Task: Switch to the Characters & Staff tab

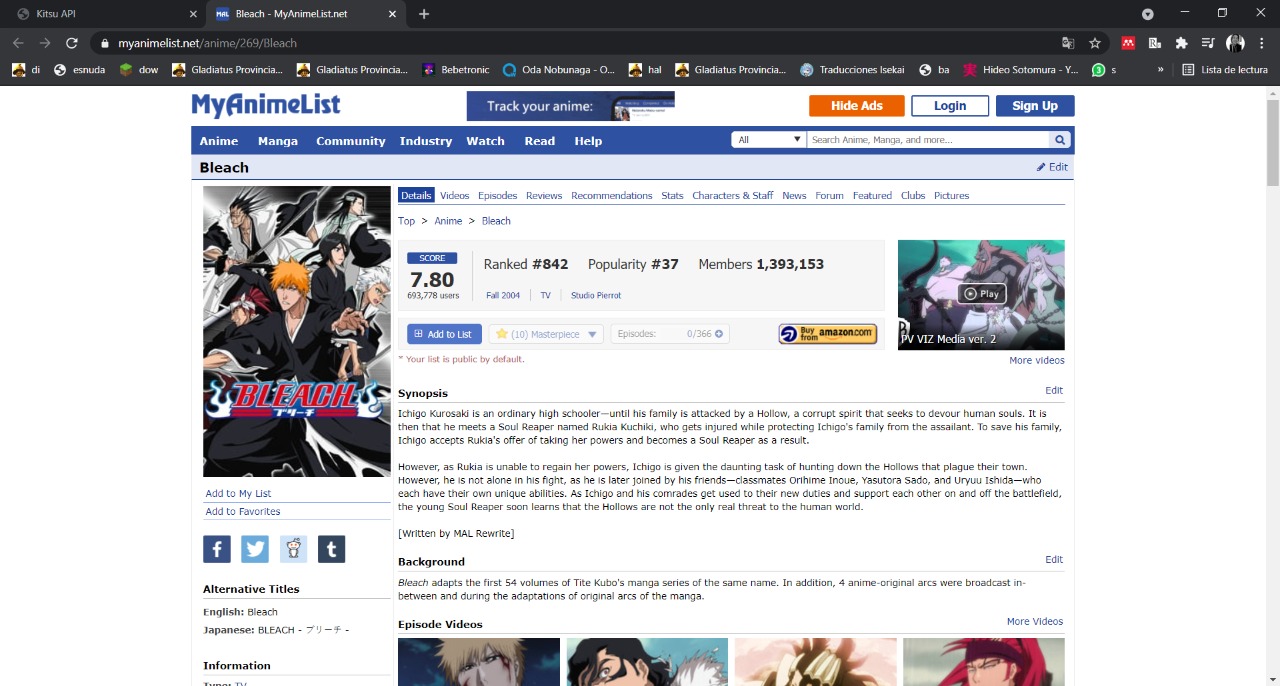Action: (x=732, y=195)
